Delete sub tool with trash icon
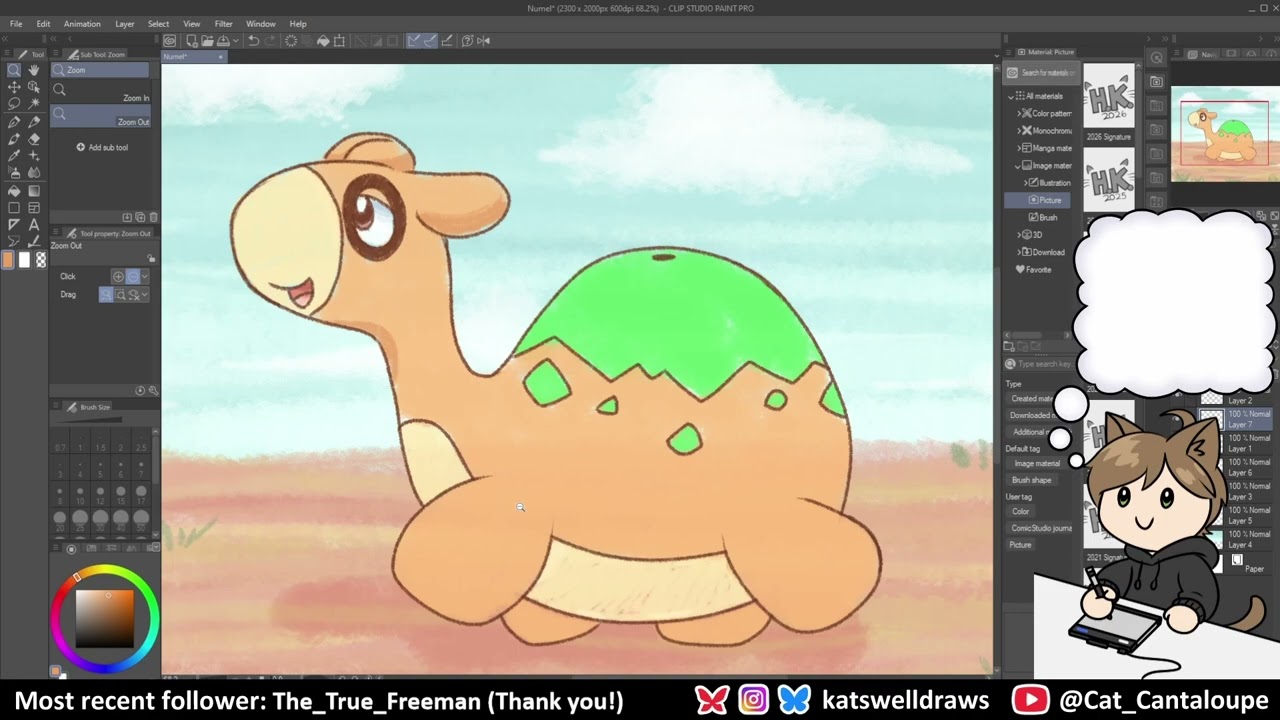Viewport: 1280px width, 720px height. [x=153, y=217]
